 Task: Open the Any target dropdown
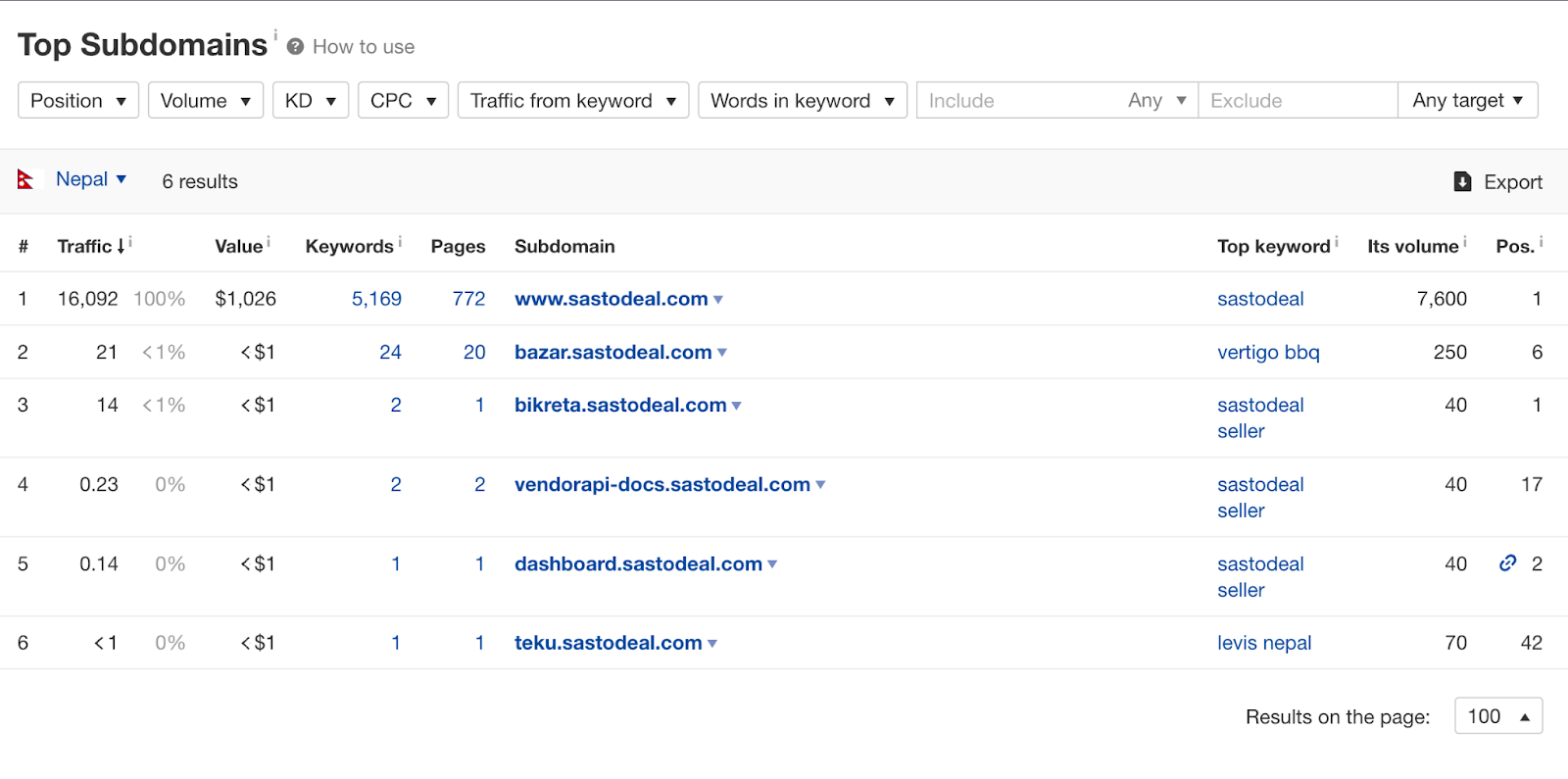(x=1468, y=100)
